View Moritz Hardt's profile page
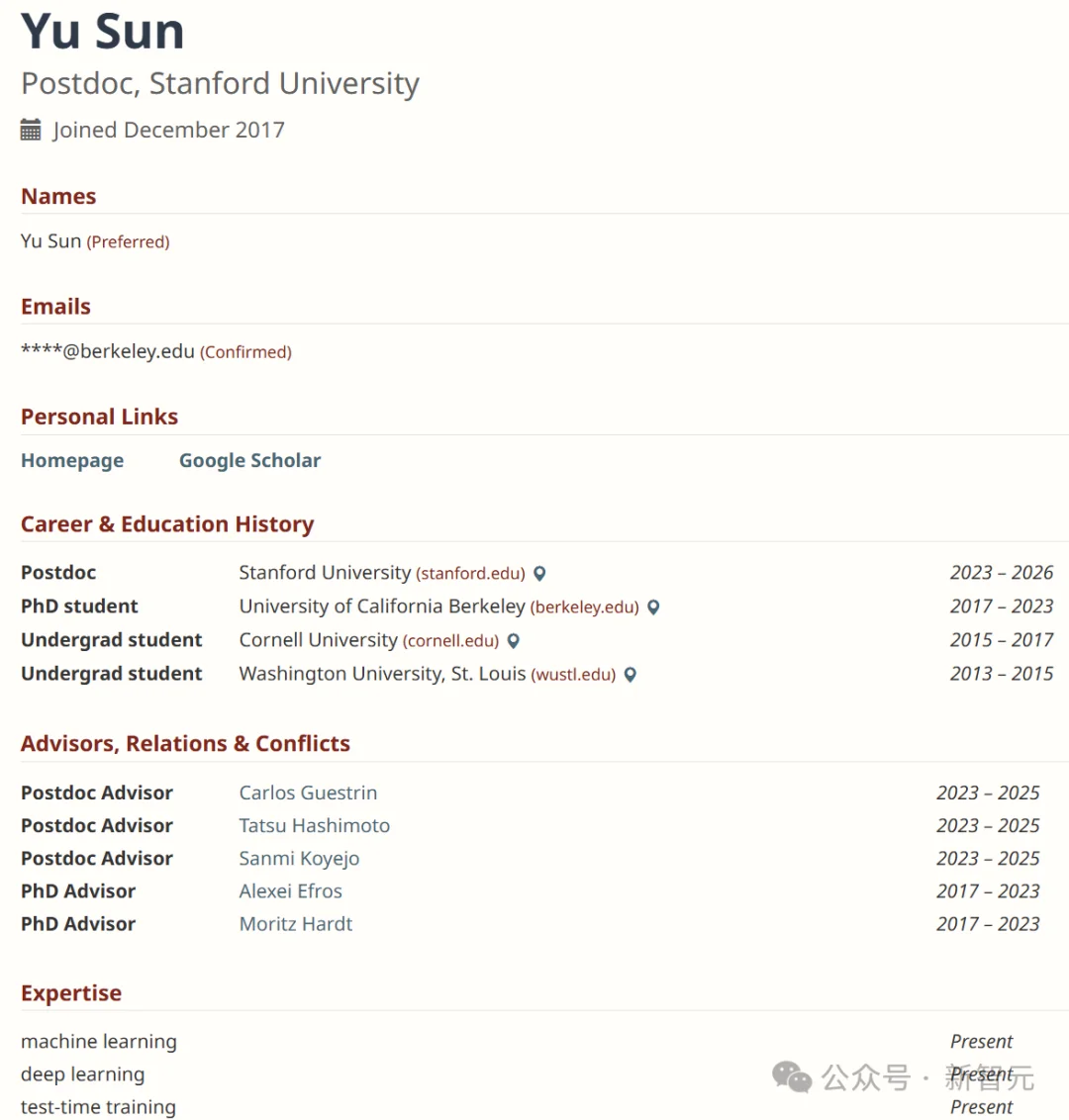This screenshot has width=1069, height=1120. [295, 923]
